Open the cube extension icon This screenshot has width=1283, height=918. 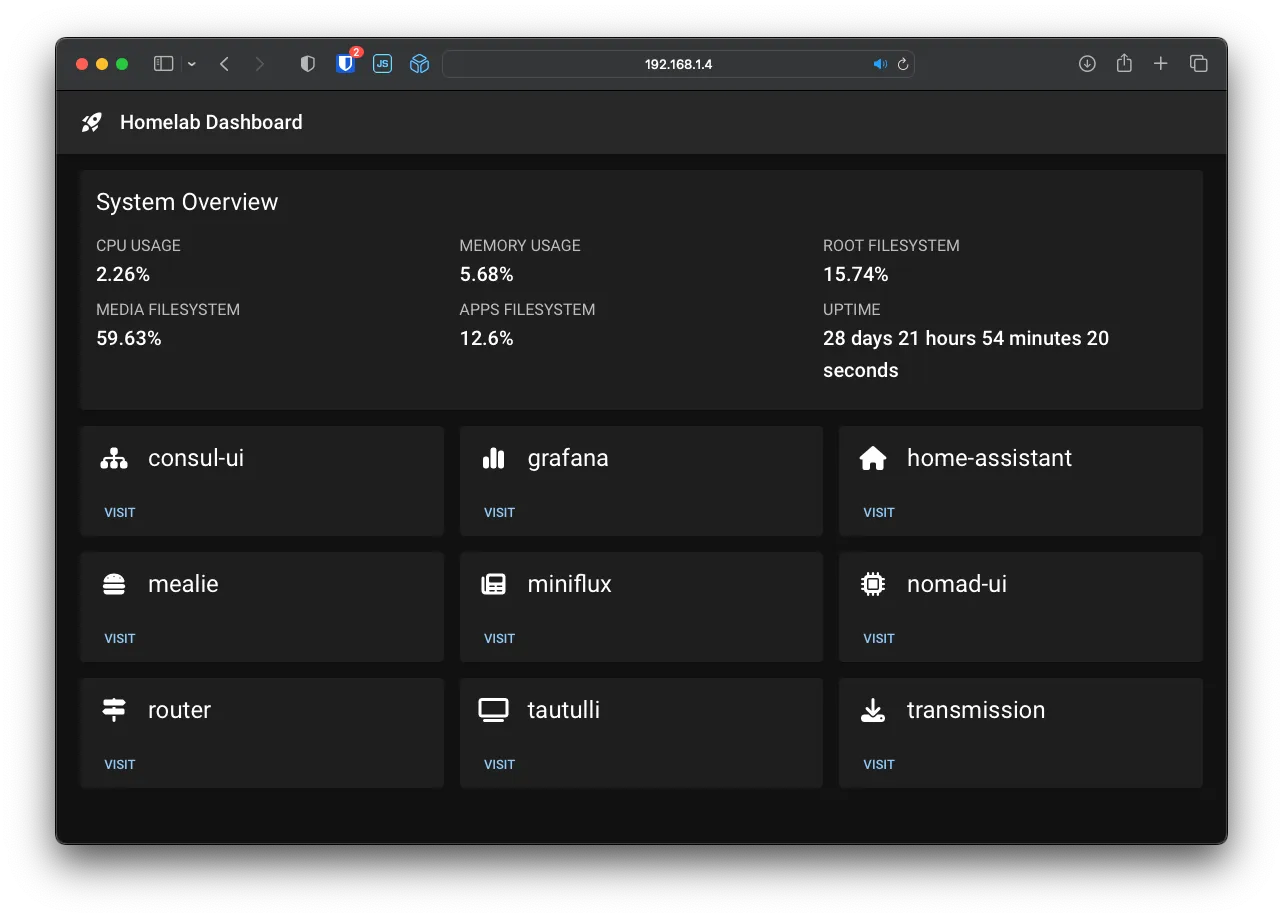[x=420, y=64]
